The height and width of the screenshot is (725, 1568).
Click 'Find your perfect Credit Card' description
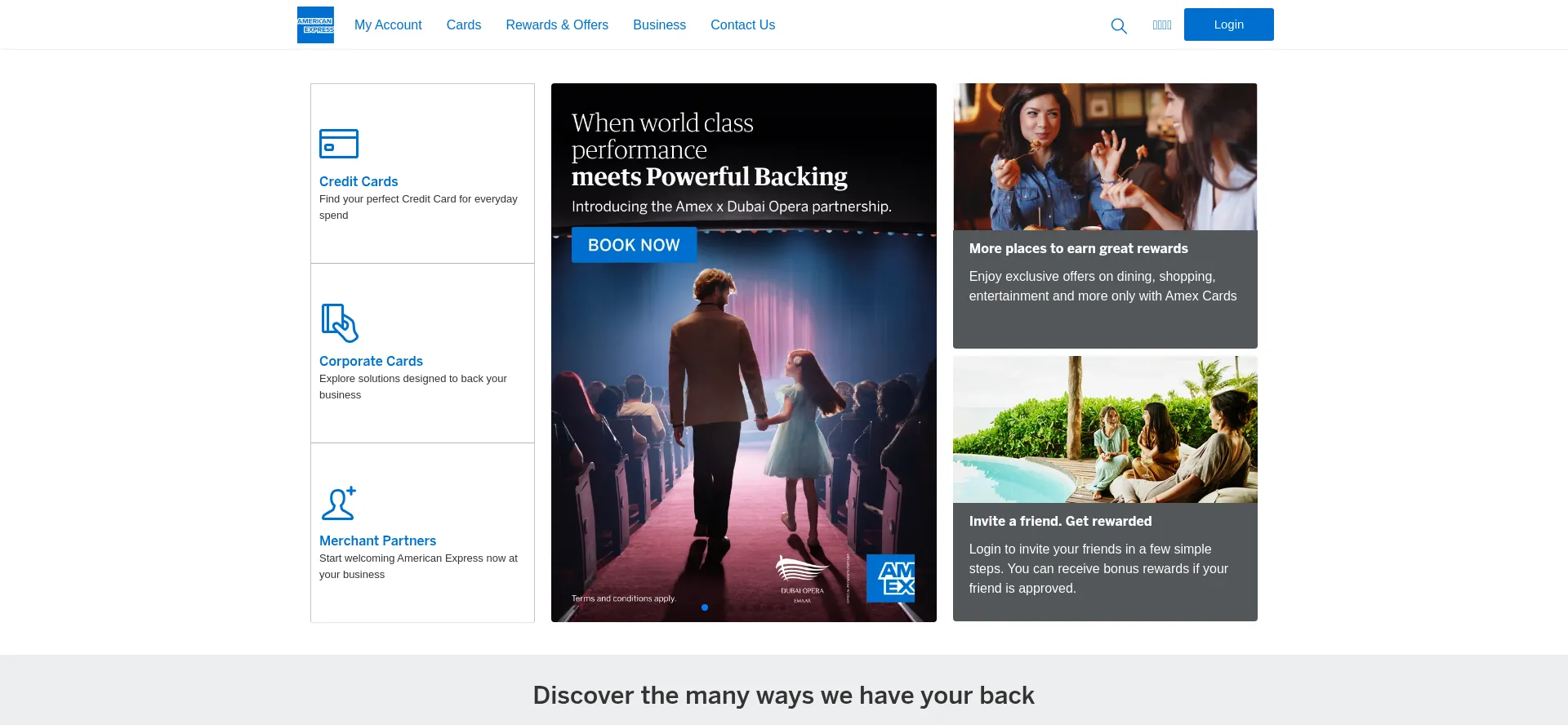tap(418, 207)
